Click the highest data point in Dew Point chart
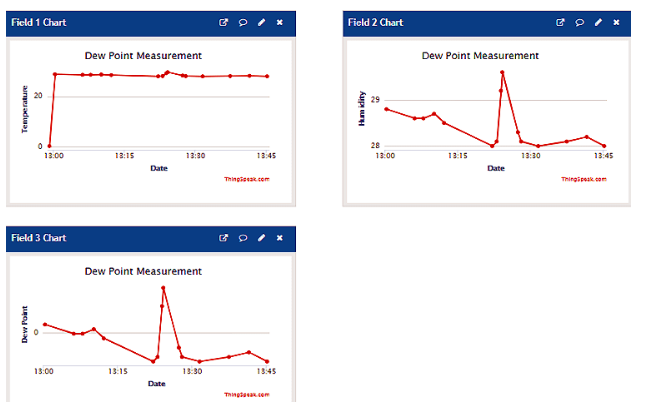This screenshot has width=645, height=410. click(x=163, y=288)
